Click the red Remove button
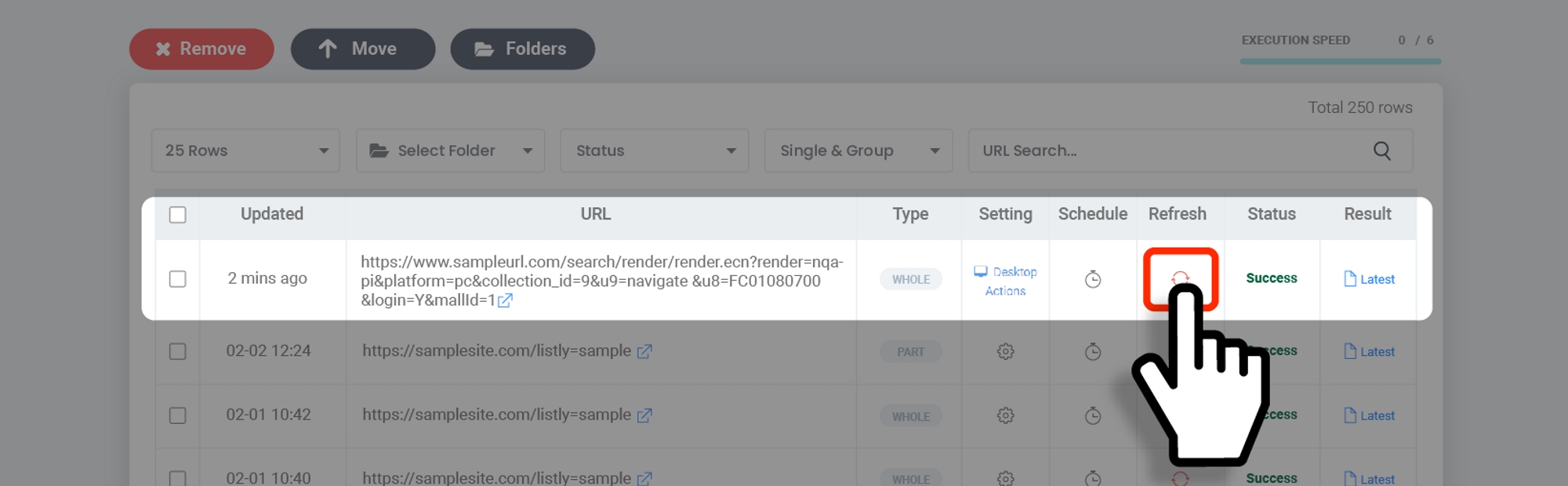Viewport: 1568px width, 486px height. point(201,49)
